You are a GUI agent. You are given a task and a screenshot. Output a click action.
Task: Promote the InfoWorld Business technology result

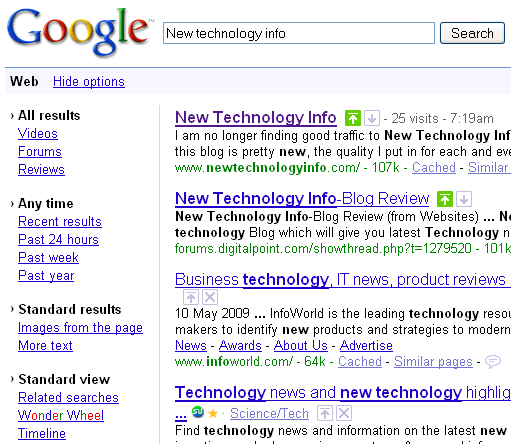pos(191,297)
